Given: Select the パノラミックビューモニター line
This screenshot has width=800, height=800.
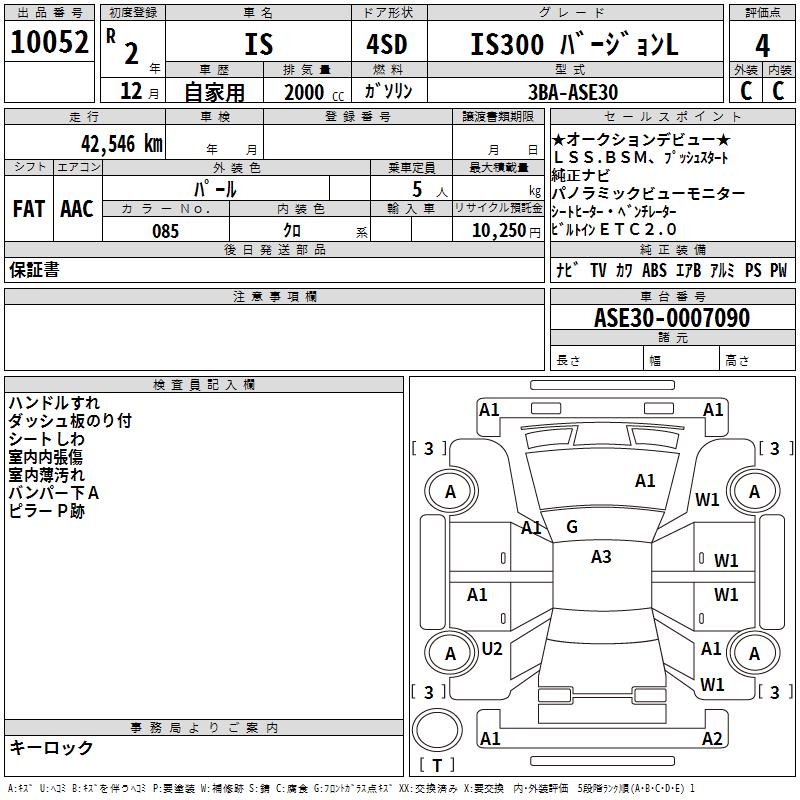Looking at the screenshot, I should pyautogui.click(x=648, y=193).
